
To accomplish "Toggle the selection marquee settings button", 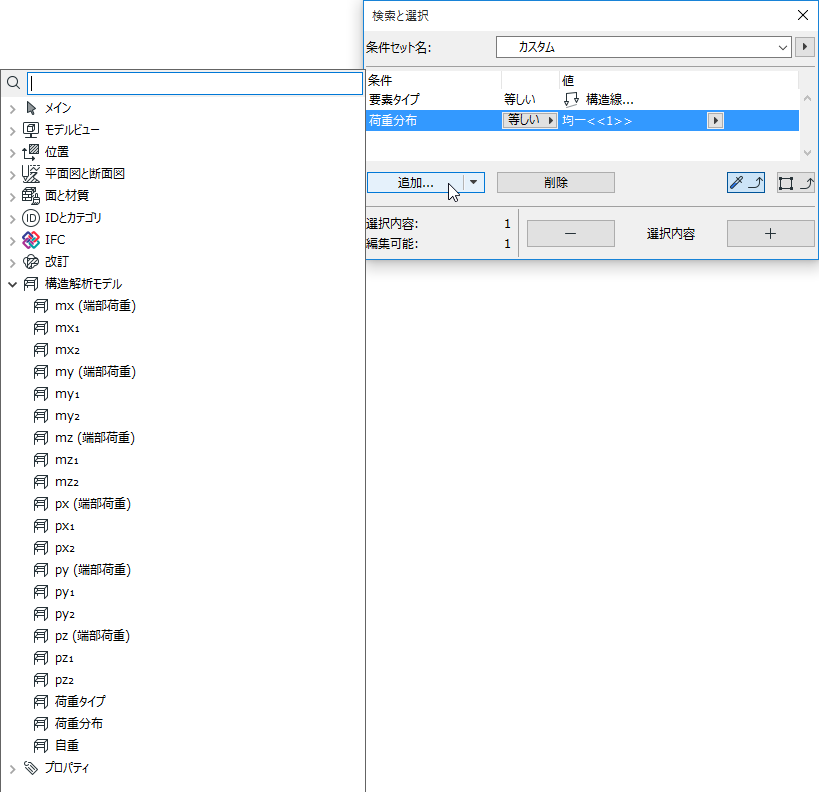I will point(796,183).
